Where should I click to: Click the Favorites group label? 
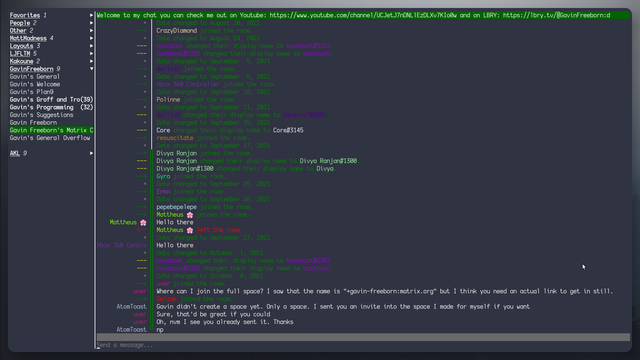(x=25, y=15)
